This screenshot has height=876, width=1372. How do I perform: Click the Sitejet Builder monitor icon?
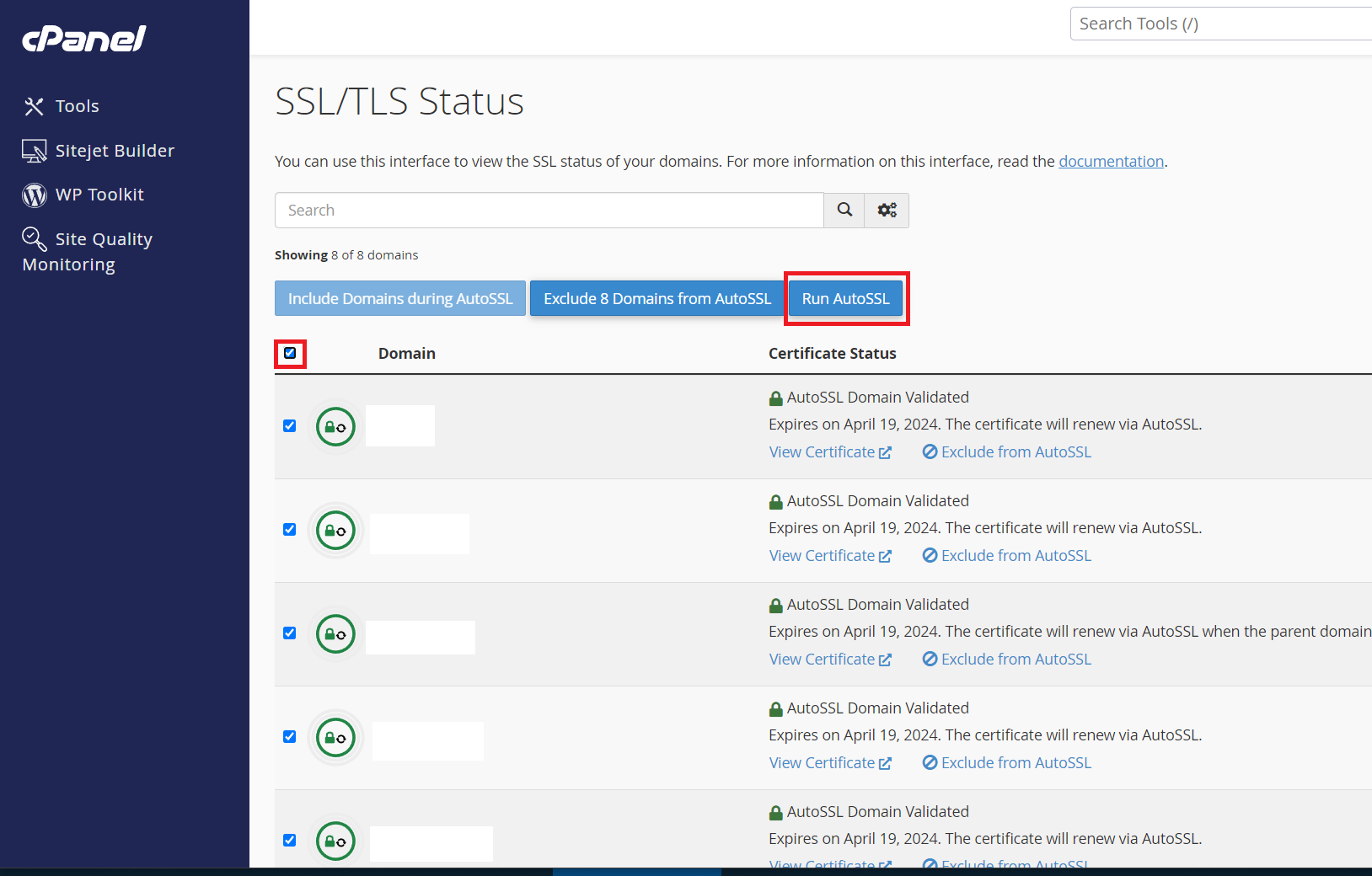[x=35, y=151]
